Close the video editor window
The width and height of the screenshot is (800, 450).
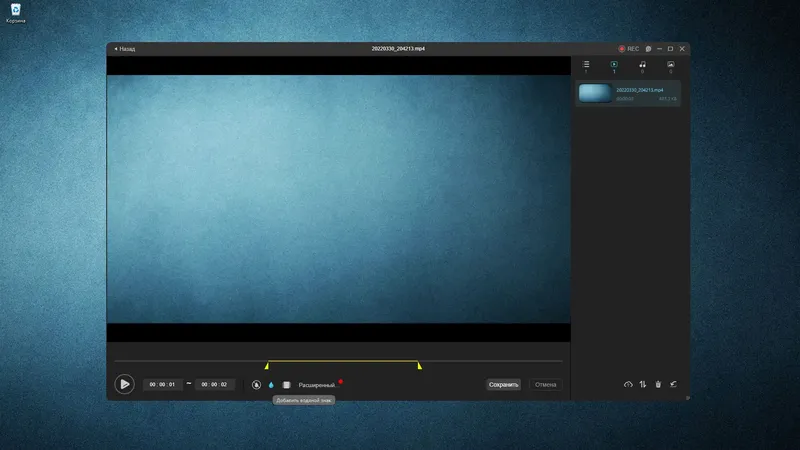click(x=682, y=49)
